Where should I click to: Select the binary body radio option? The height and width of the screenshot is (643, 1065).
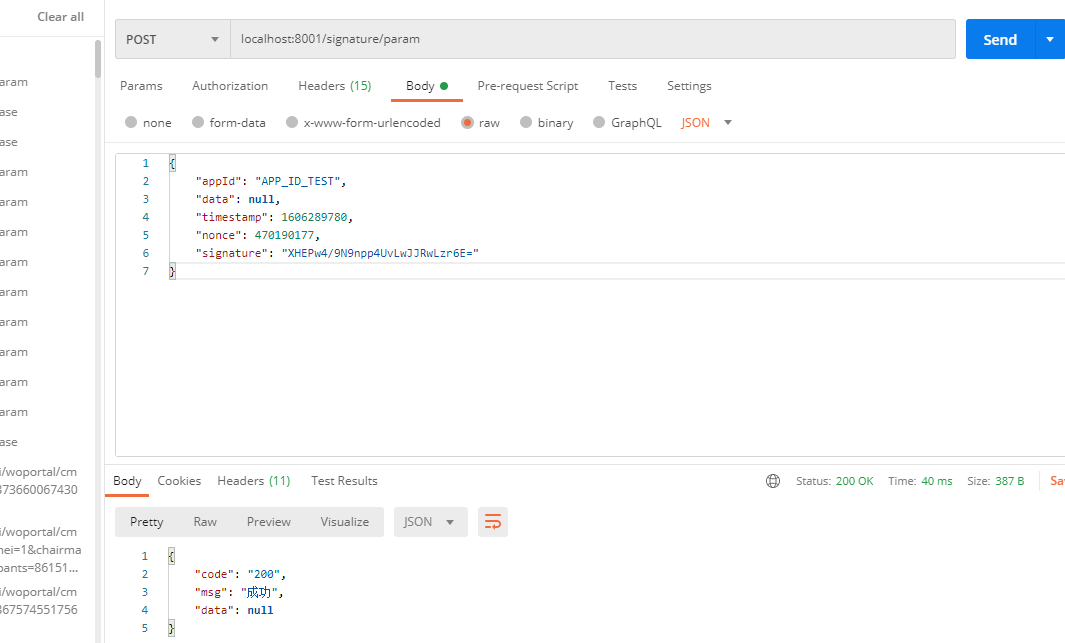coord(526,122)
